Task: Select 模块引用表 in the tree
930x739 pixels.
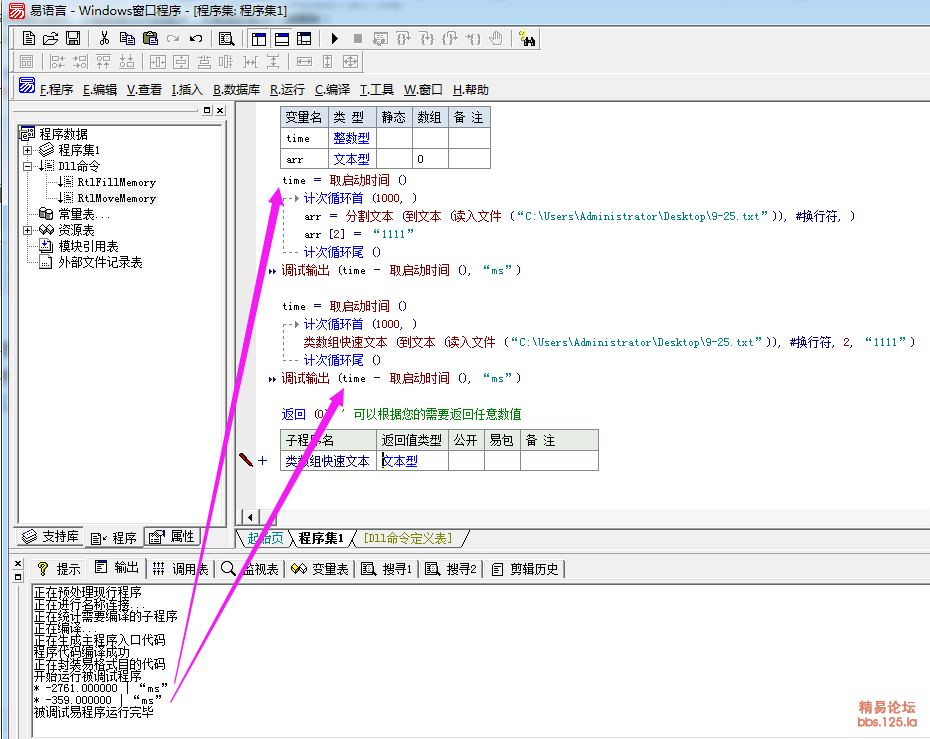Action: (x=88, y=246)
